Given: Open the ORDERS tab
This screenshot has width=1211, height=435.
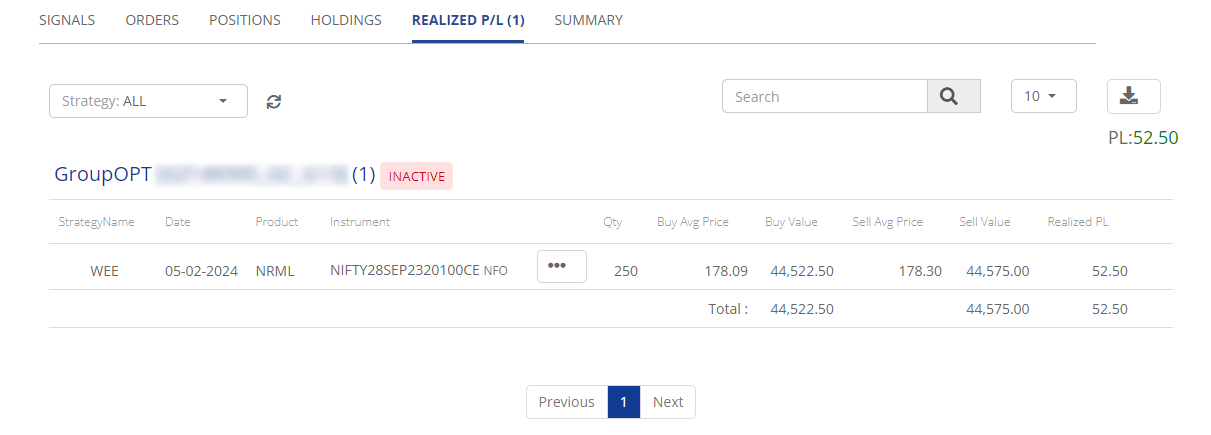Looking at the screenshot, I should pos(152,20).
